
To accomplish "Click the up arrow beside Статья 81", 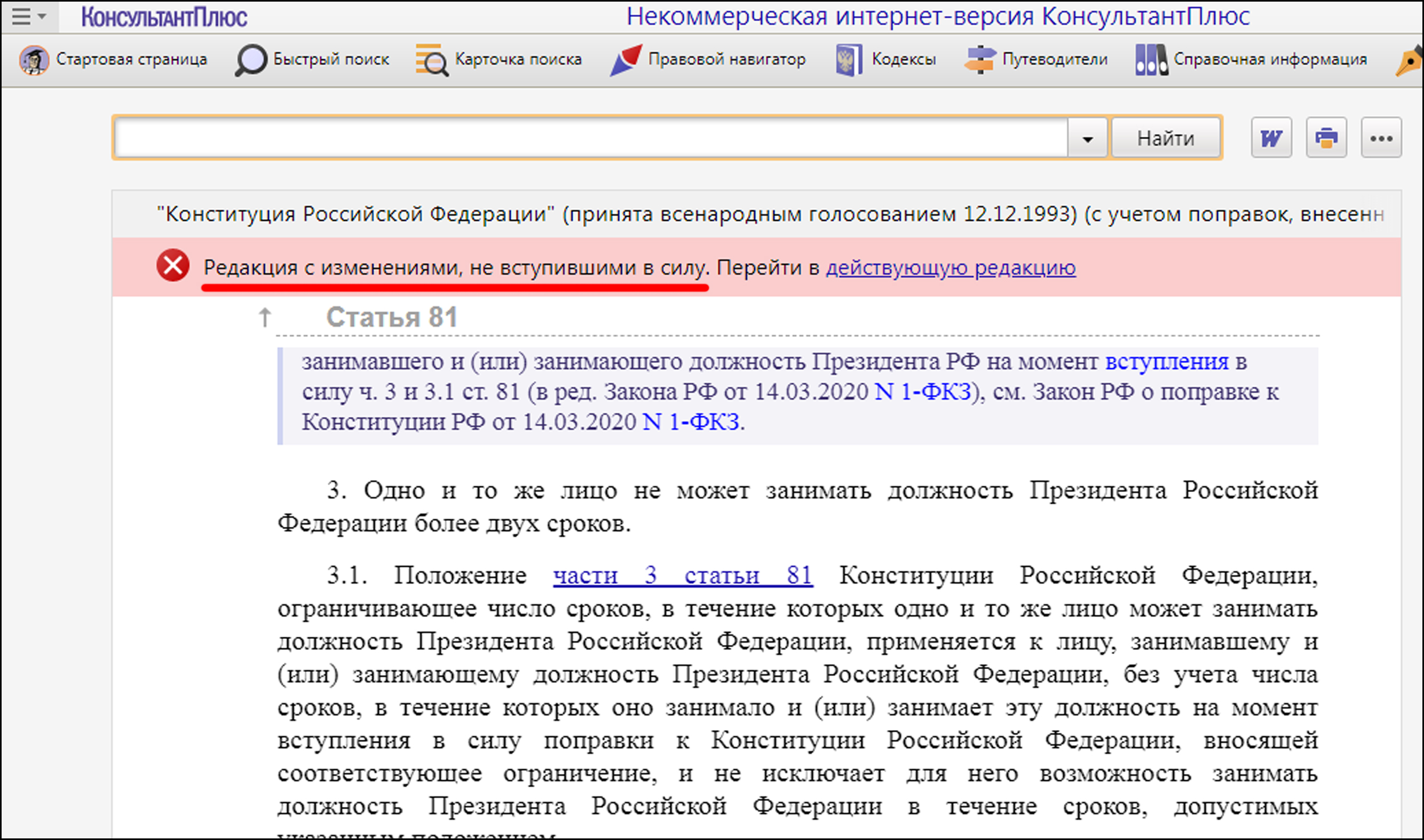I will tap(264, 317).
